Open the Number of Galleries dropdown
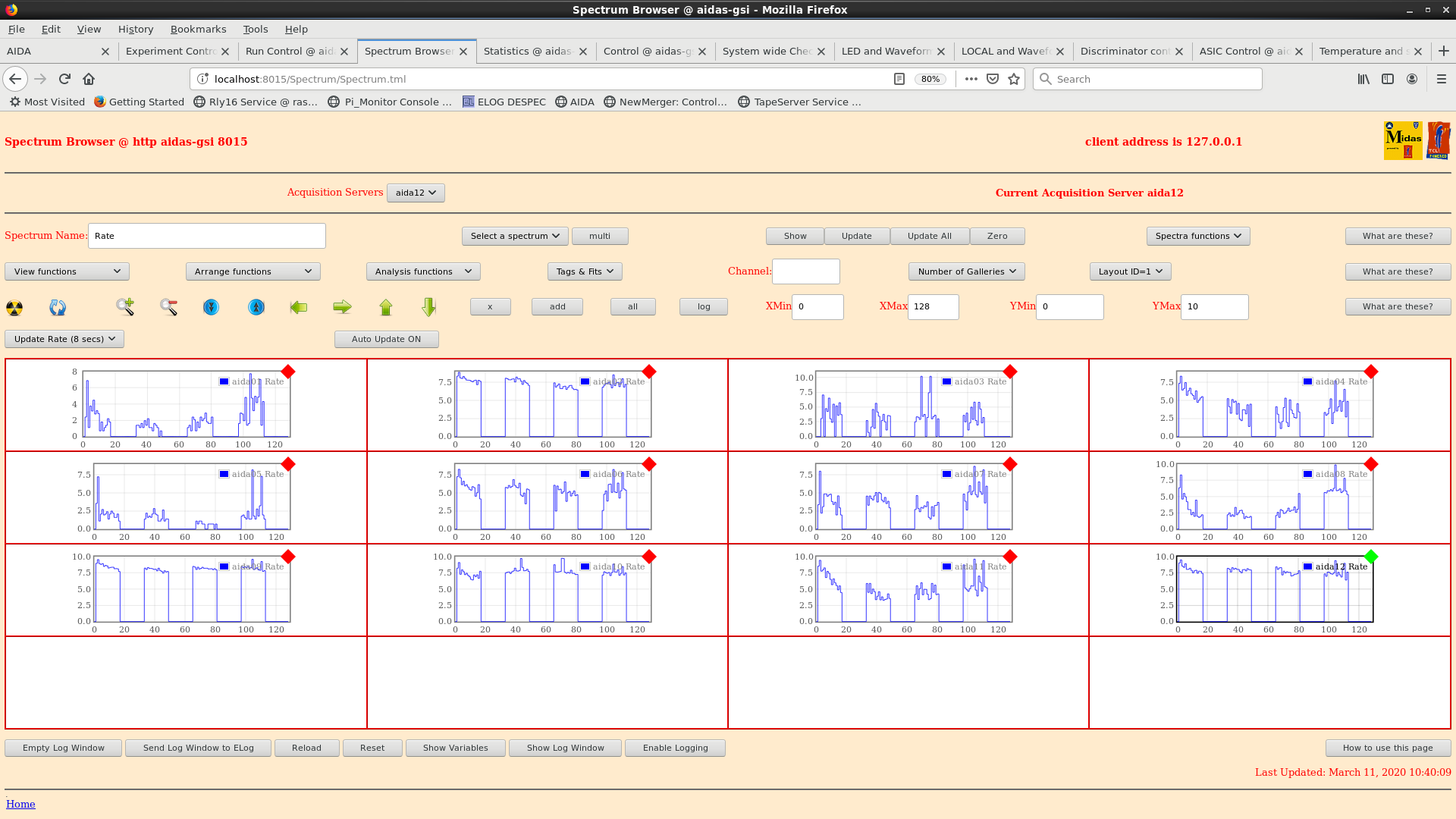The image size is (1456, 819). 966,271
